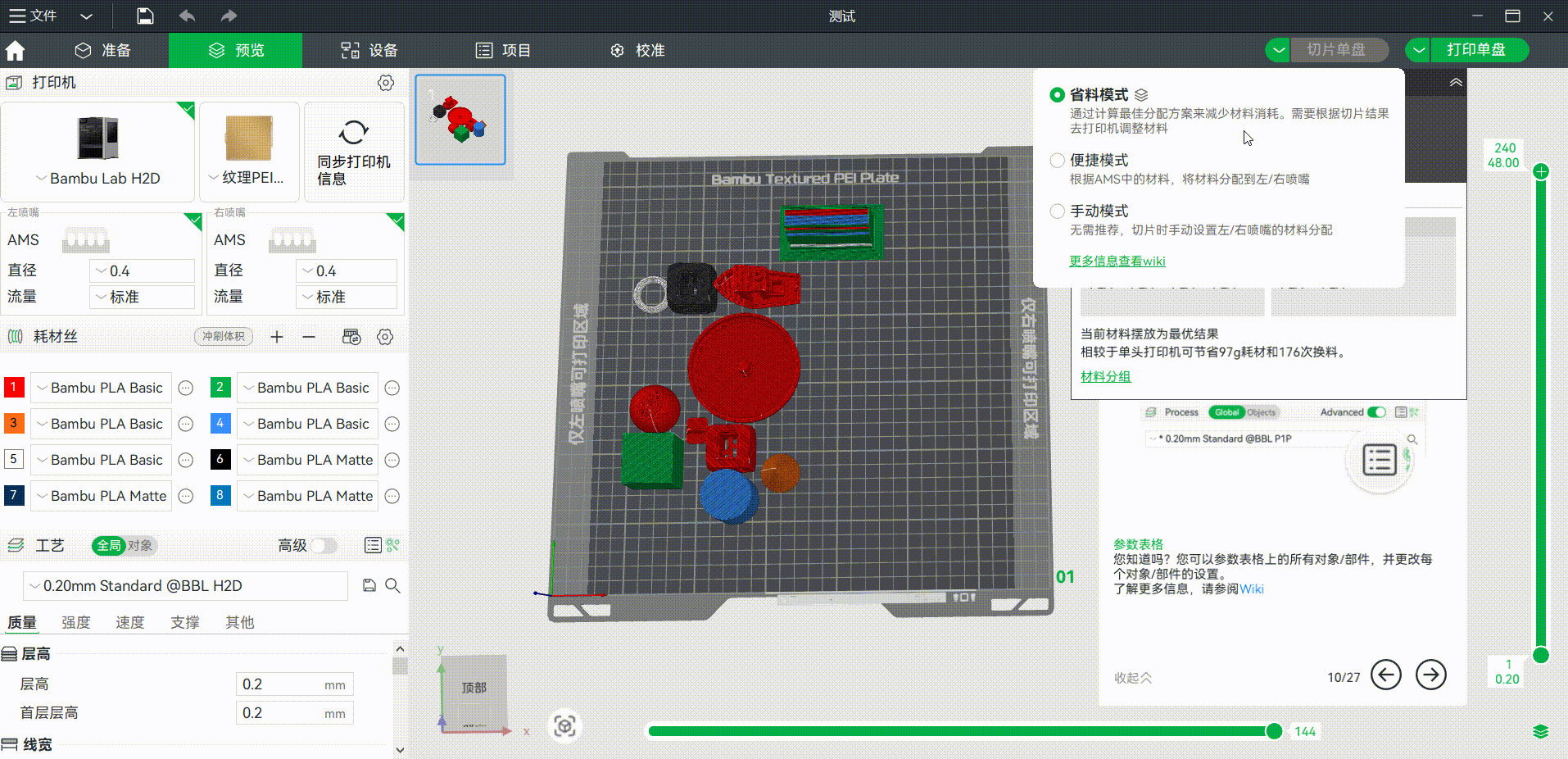
Task: Collapse panel with double chevron icon
Action: [x=1456, y=83]
